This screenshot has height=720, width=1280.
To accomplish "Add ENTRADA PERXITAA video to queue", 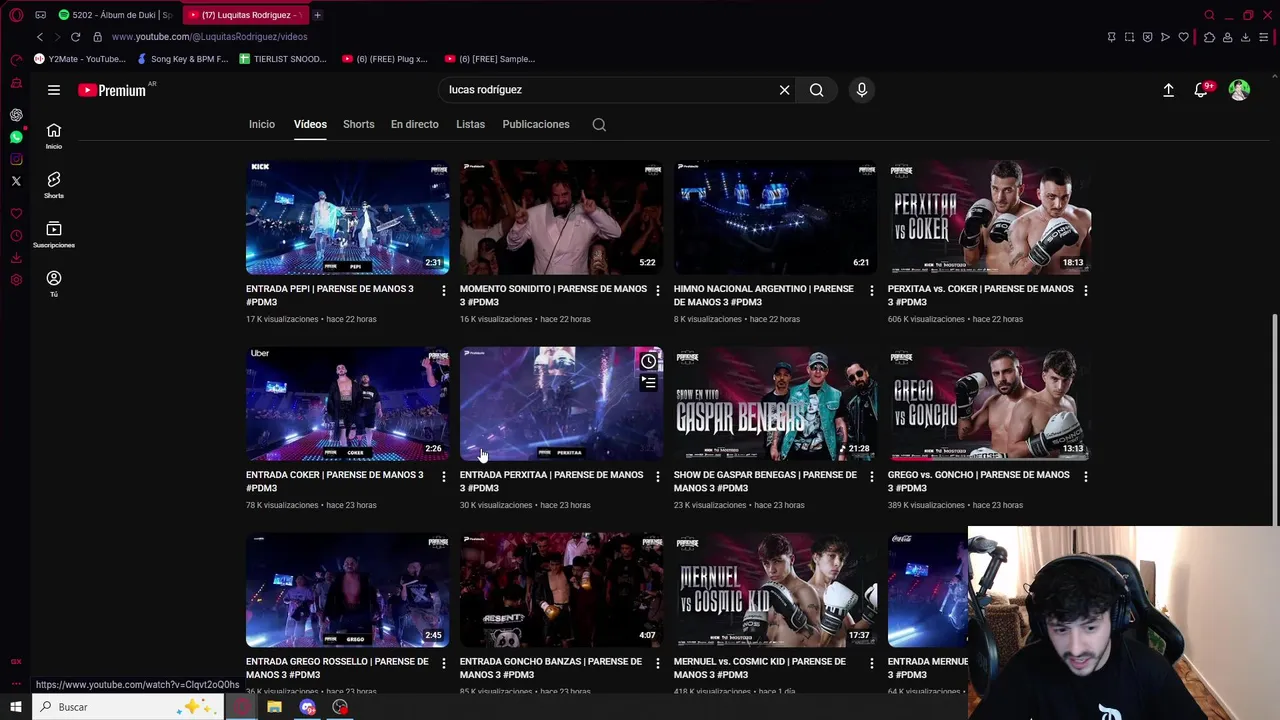I will click(649, 383).
